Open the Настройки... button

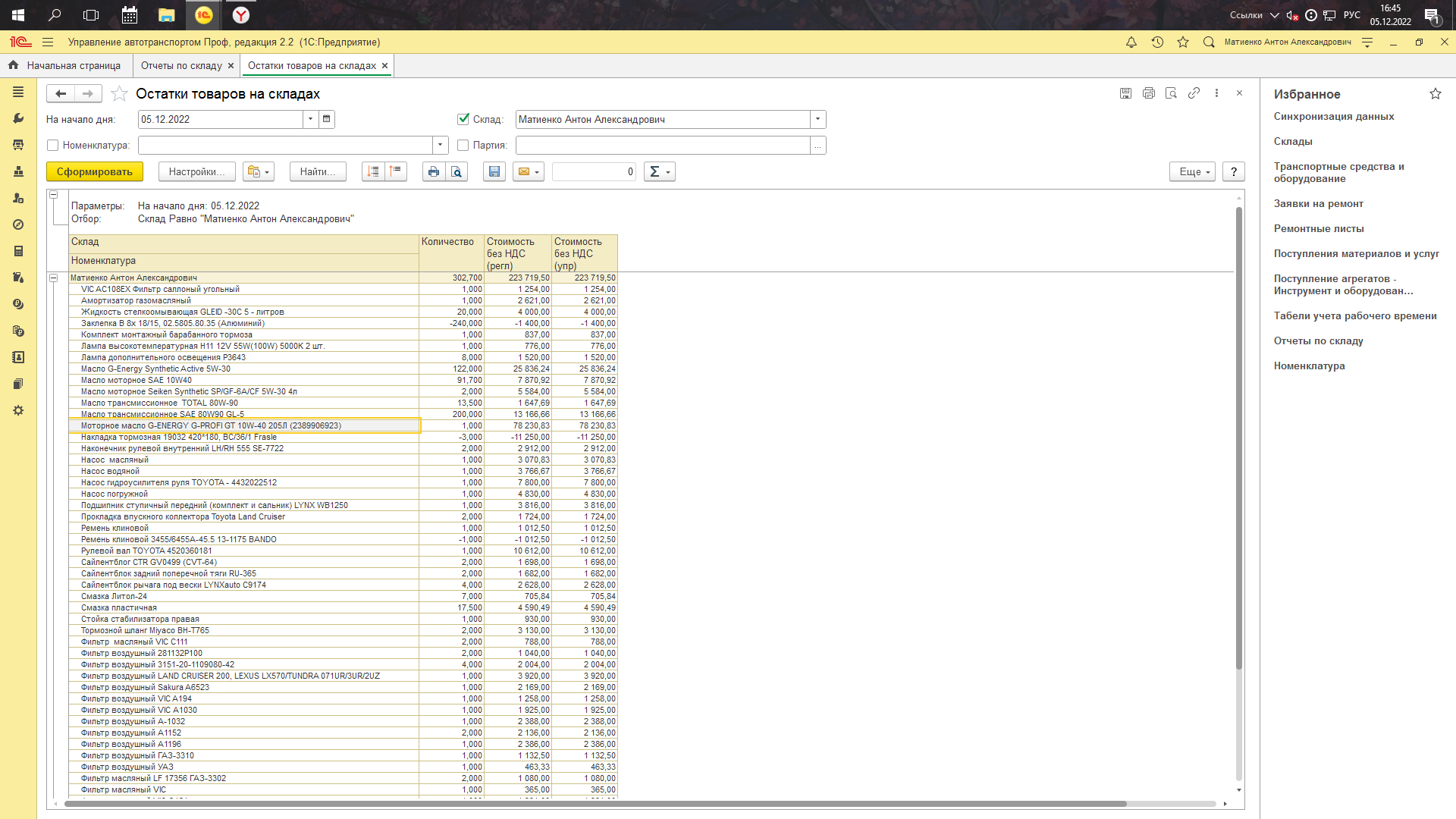[197, 171]
